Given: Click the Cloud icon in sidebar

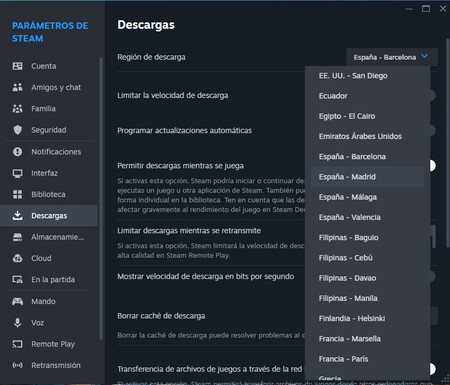Looking at the screenshot, I should 17,258.
